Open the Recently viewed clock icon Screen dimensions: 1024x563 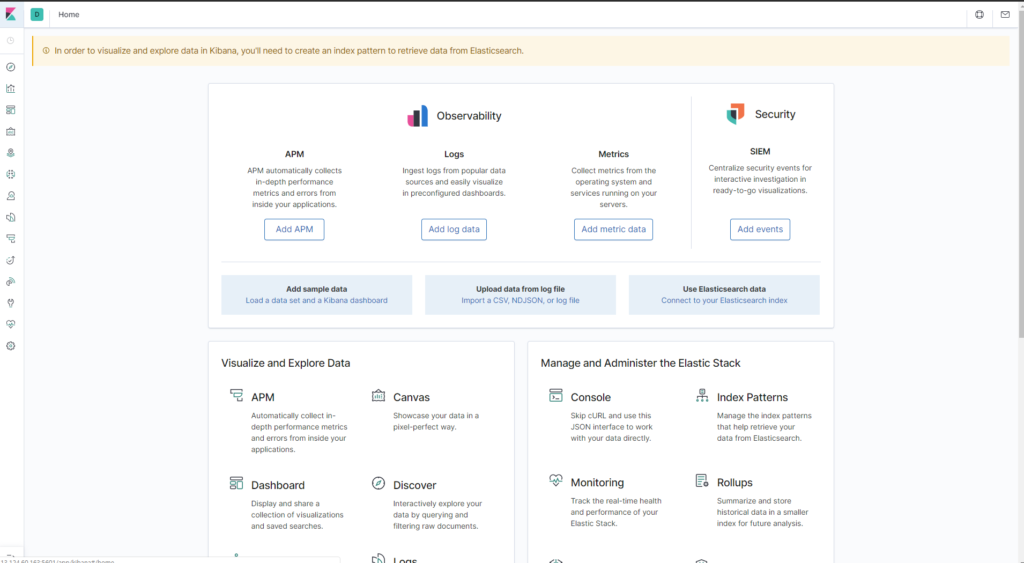(10, 40)
